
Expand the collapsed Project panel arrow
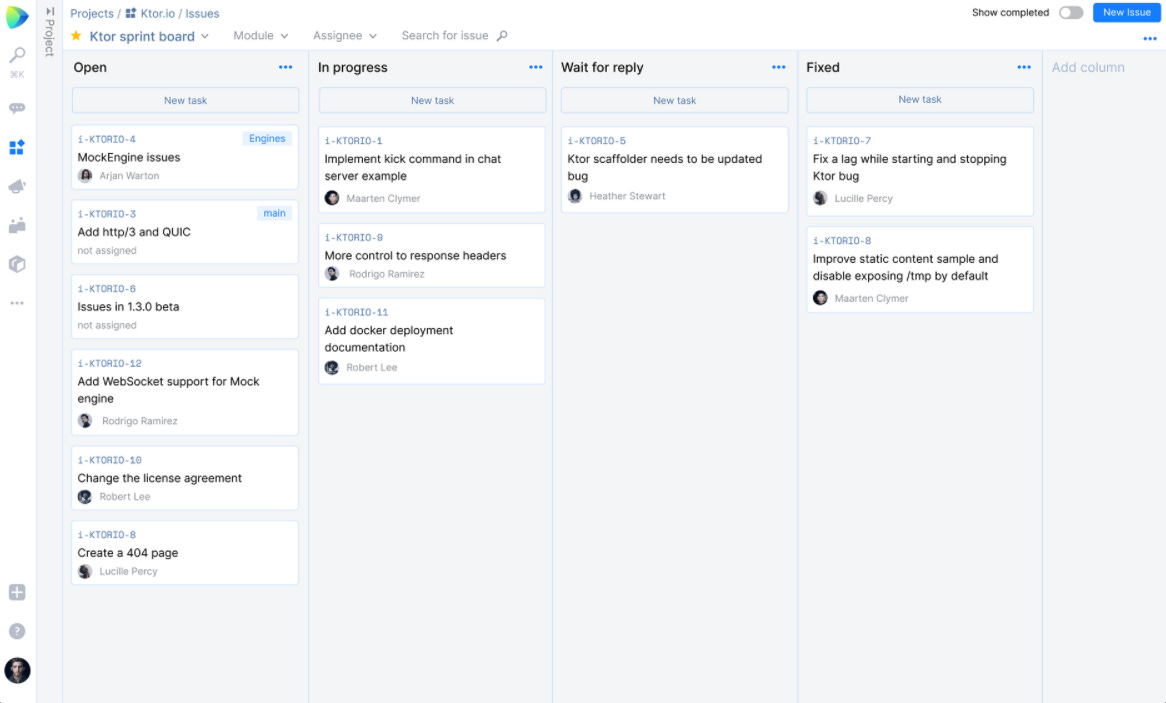click(x=50, y=11)
